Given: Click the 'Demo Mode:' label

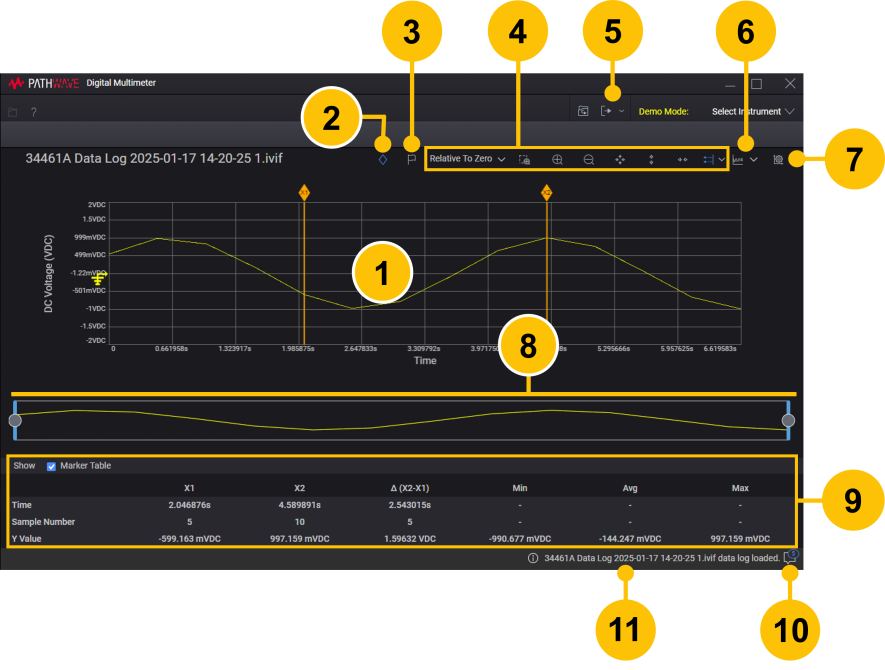Looking at the screenshot, I should (664, 112).
